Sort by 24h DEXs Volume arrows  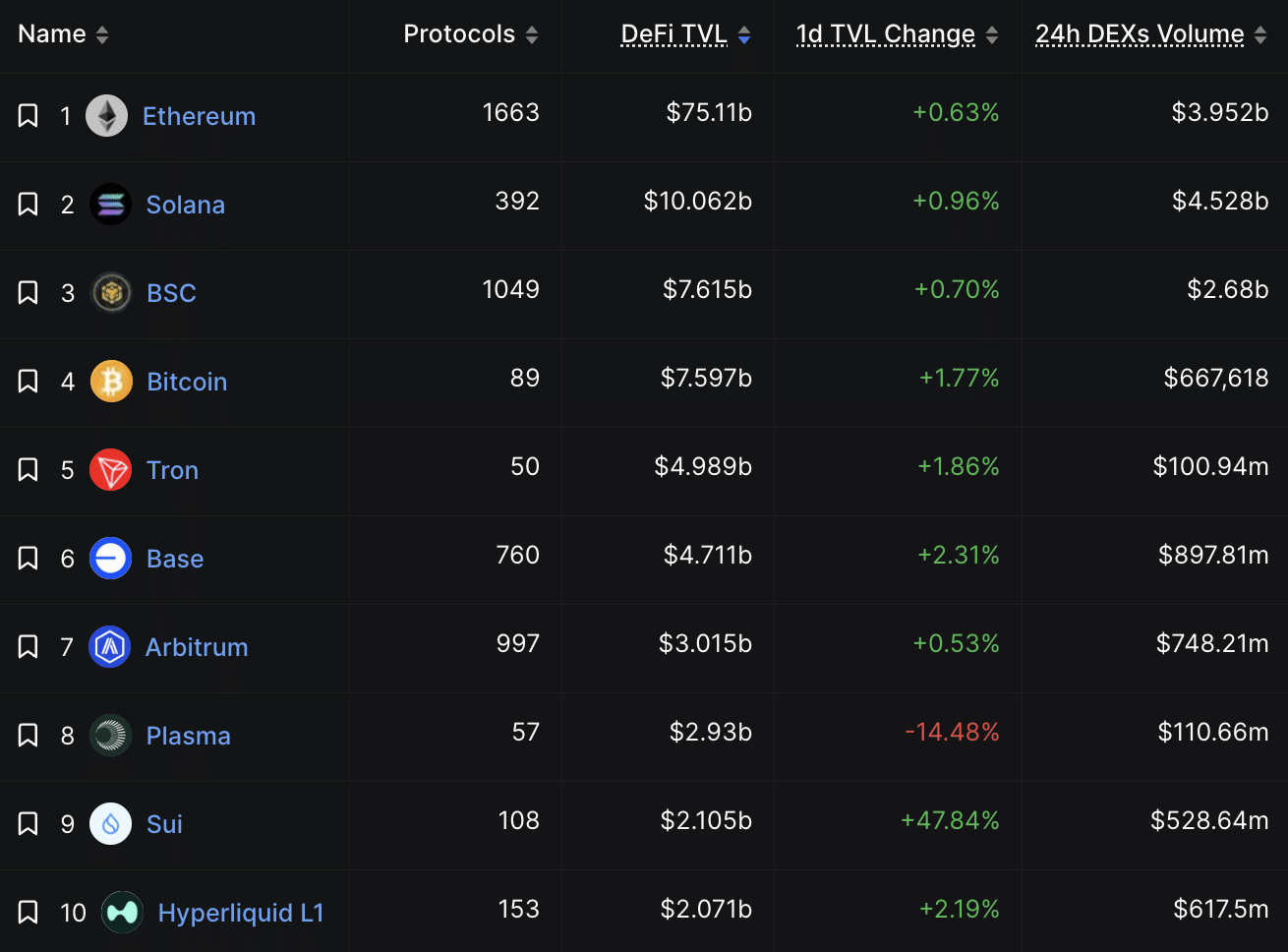pyautogui.click(x=1260, y=35)
